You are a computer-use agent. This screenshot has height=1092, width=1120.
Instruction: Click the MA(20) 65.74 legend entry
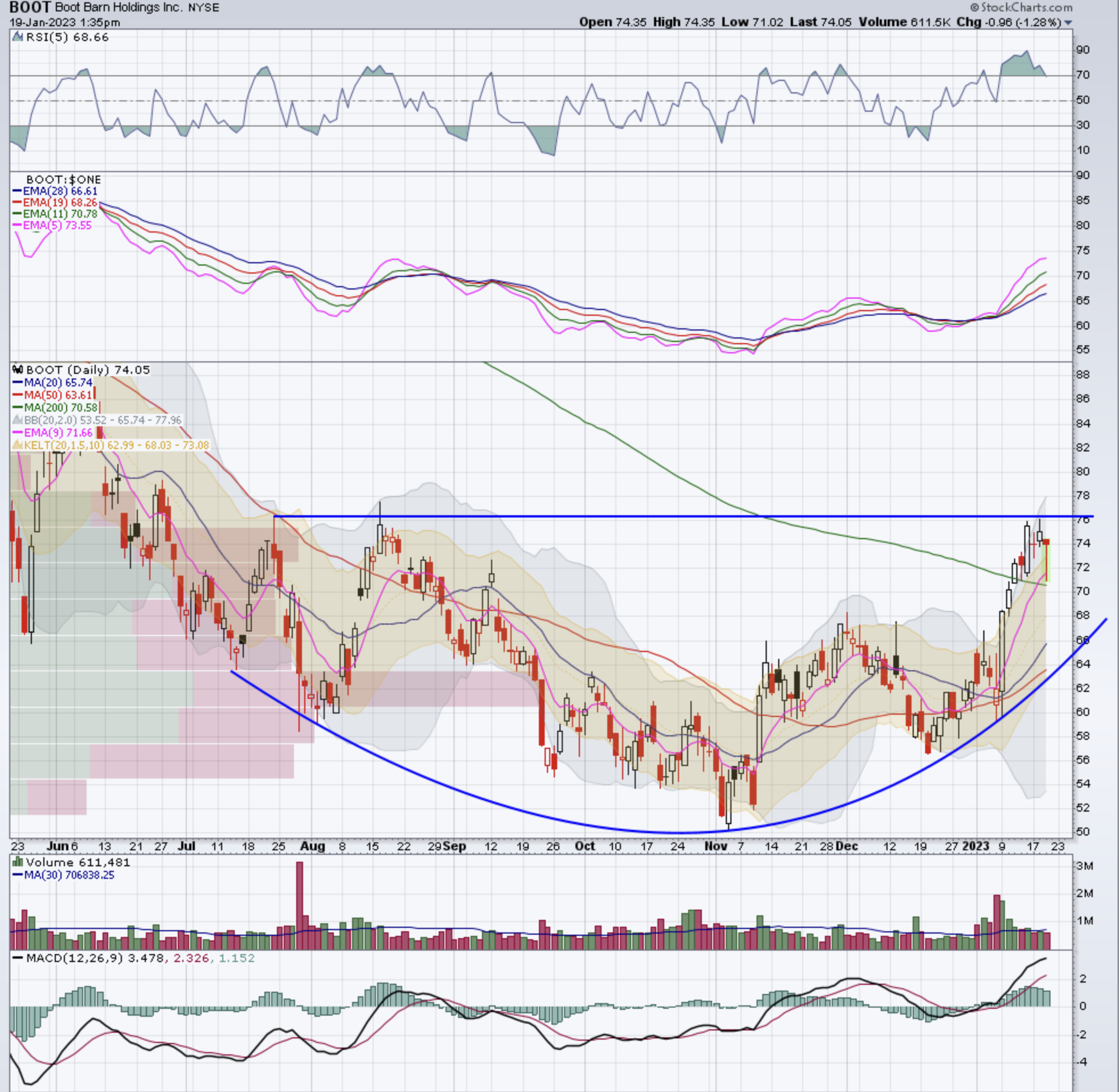53,382
